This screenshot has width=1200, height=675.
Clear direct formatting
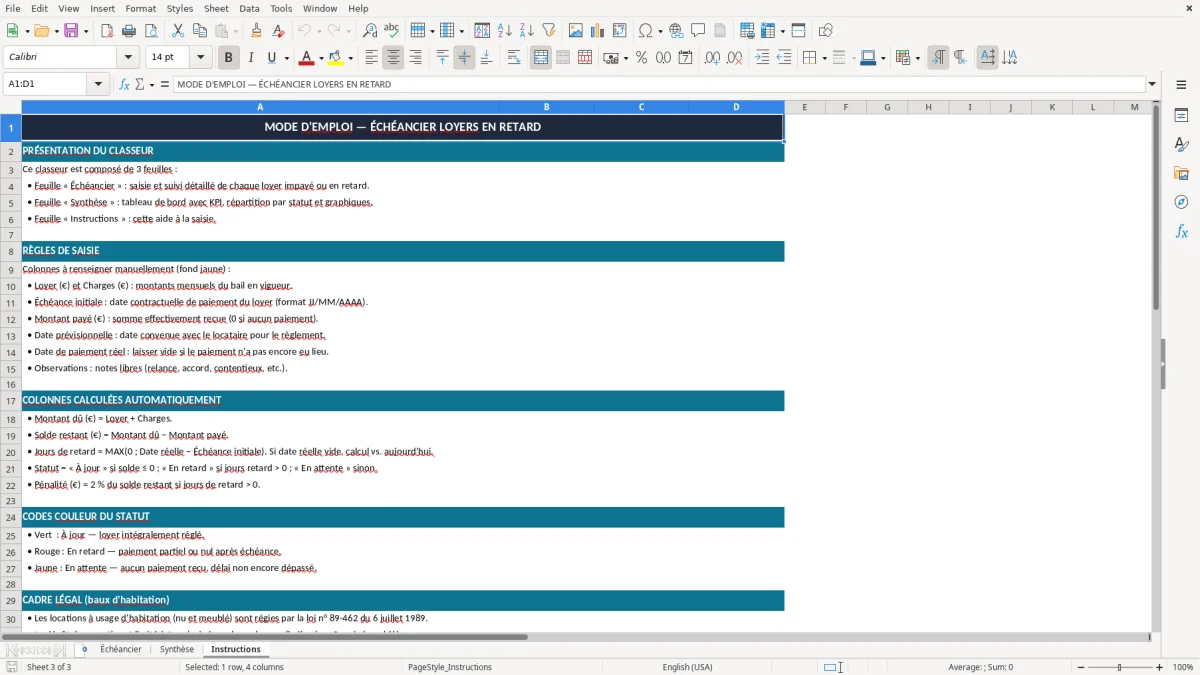pos(278,31)
